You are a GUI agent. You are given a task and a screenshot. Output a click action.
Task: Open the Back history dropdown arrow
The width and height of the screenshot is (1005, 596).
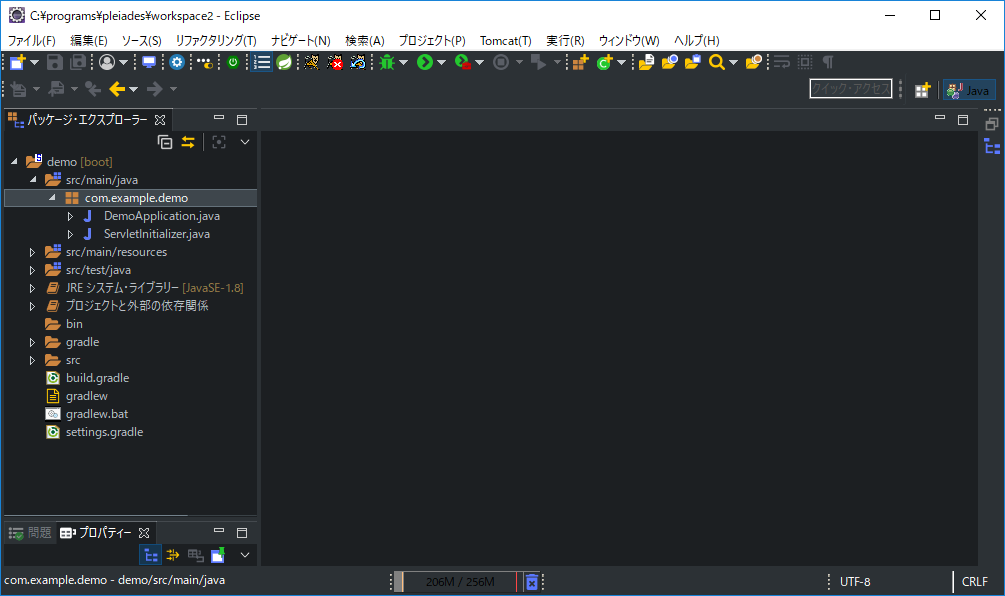click(x=133, y=89)
